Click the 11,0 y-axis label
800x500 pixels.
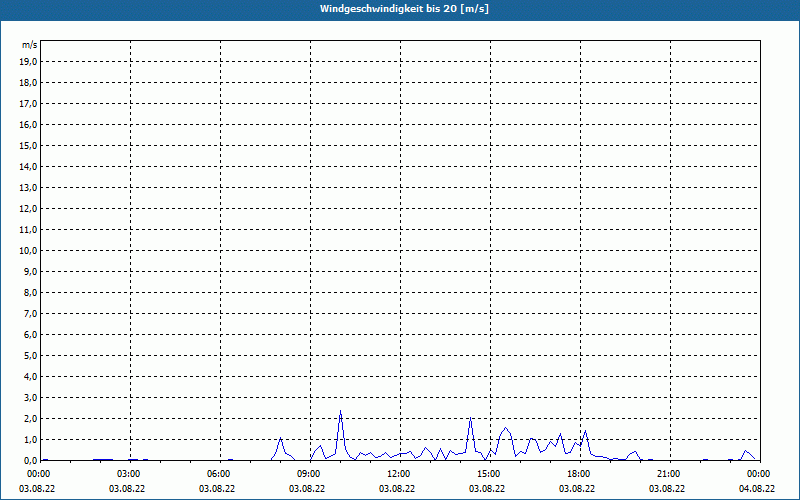(28, 230)
